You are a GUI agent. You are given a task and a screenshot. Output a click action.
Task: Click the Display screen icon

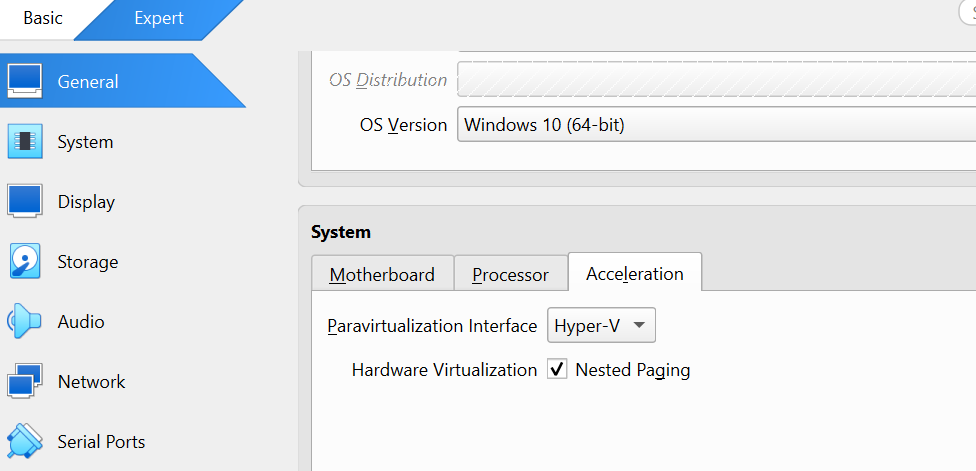25,201
